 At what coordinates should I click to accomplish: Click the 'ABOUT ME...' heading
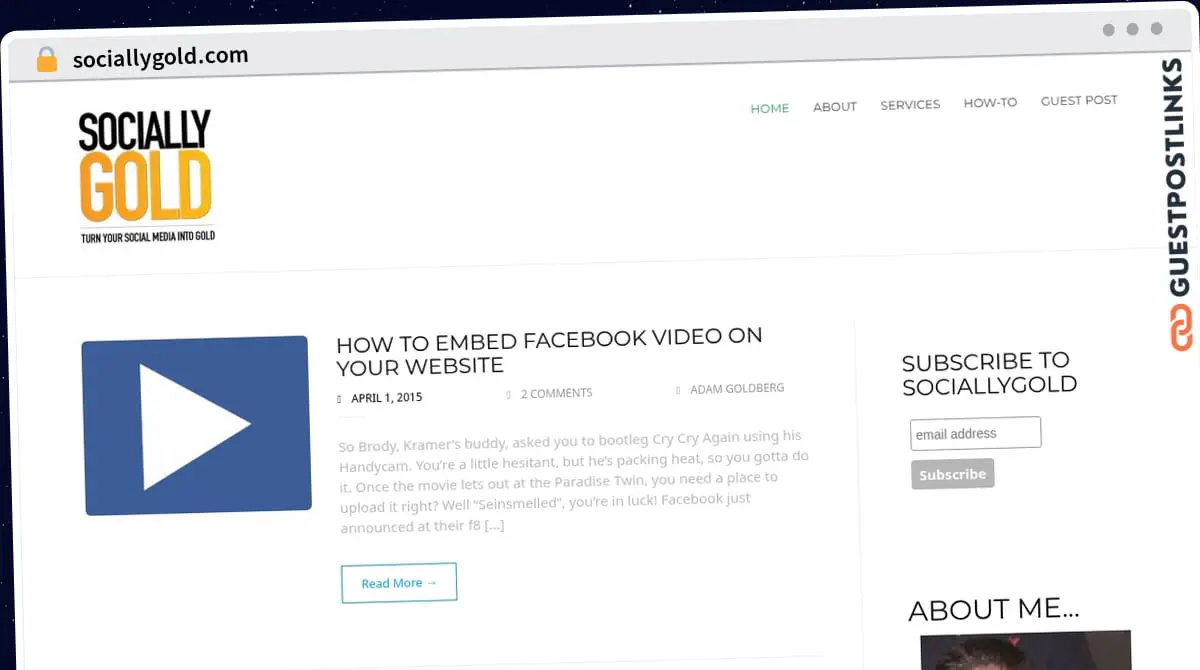[994, 609]
